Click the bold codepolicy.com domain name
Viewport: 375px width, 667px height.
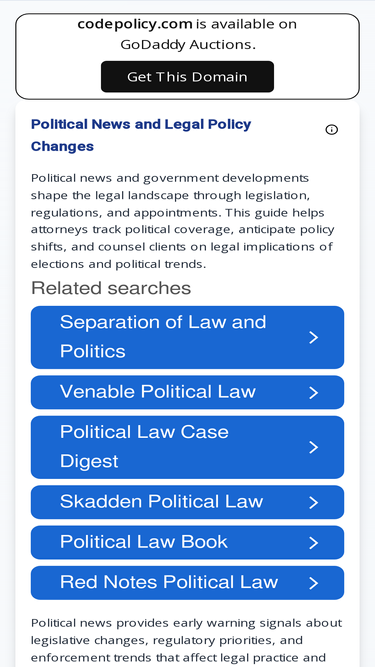coord(135,24)
